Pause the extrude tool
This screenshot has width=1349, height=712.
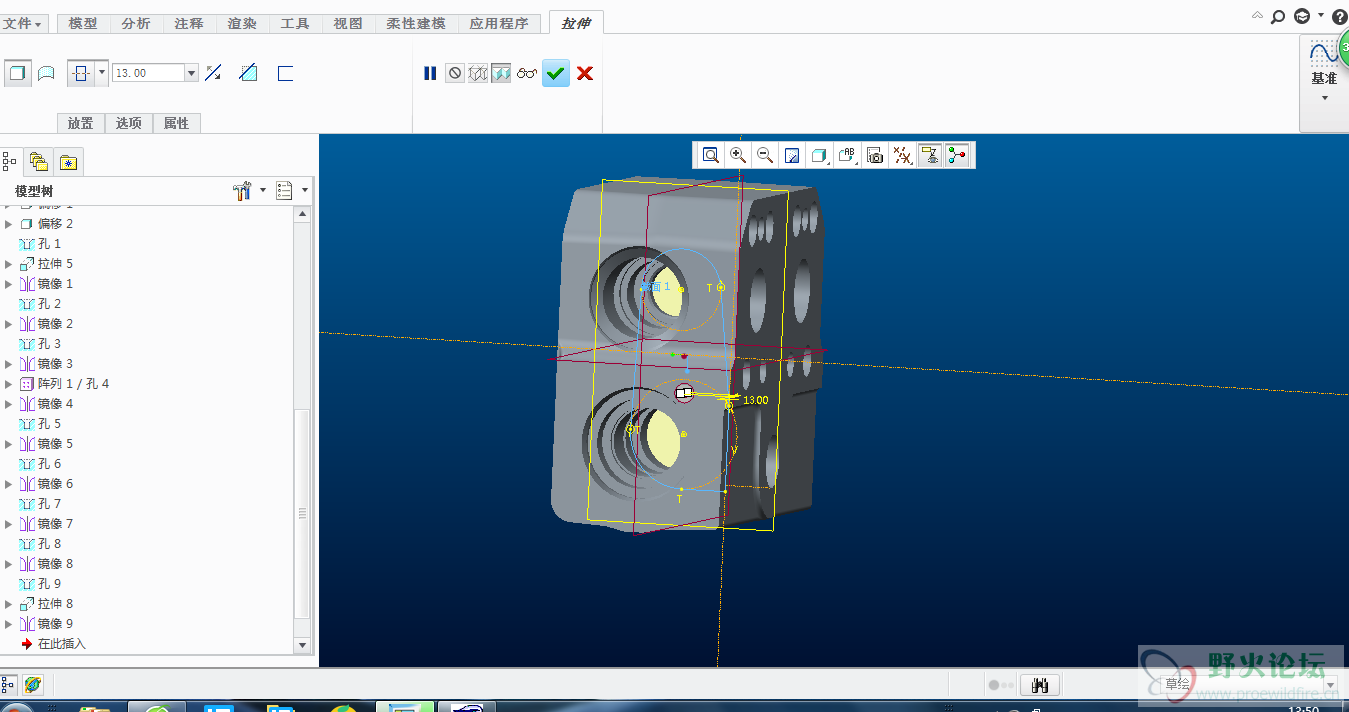(430, 73)
